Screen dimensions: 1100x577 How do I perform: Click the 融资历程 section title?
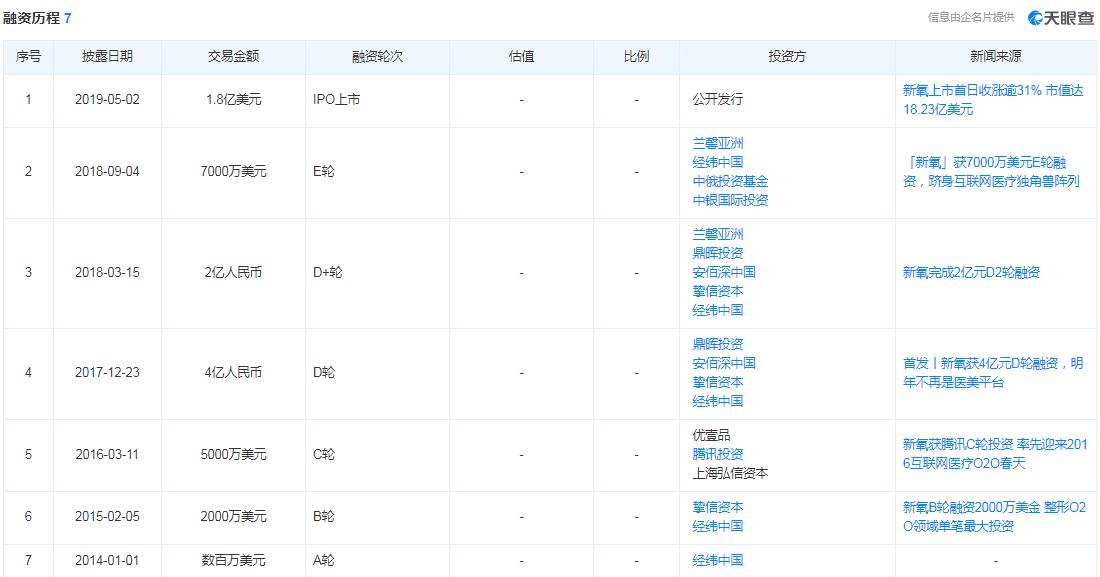click(x=32, y=18)
